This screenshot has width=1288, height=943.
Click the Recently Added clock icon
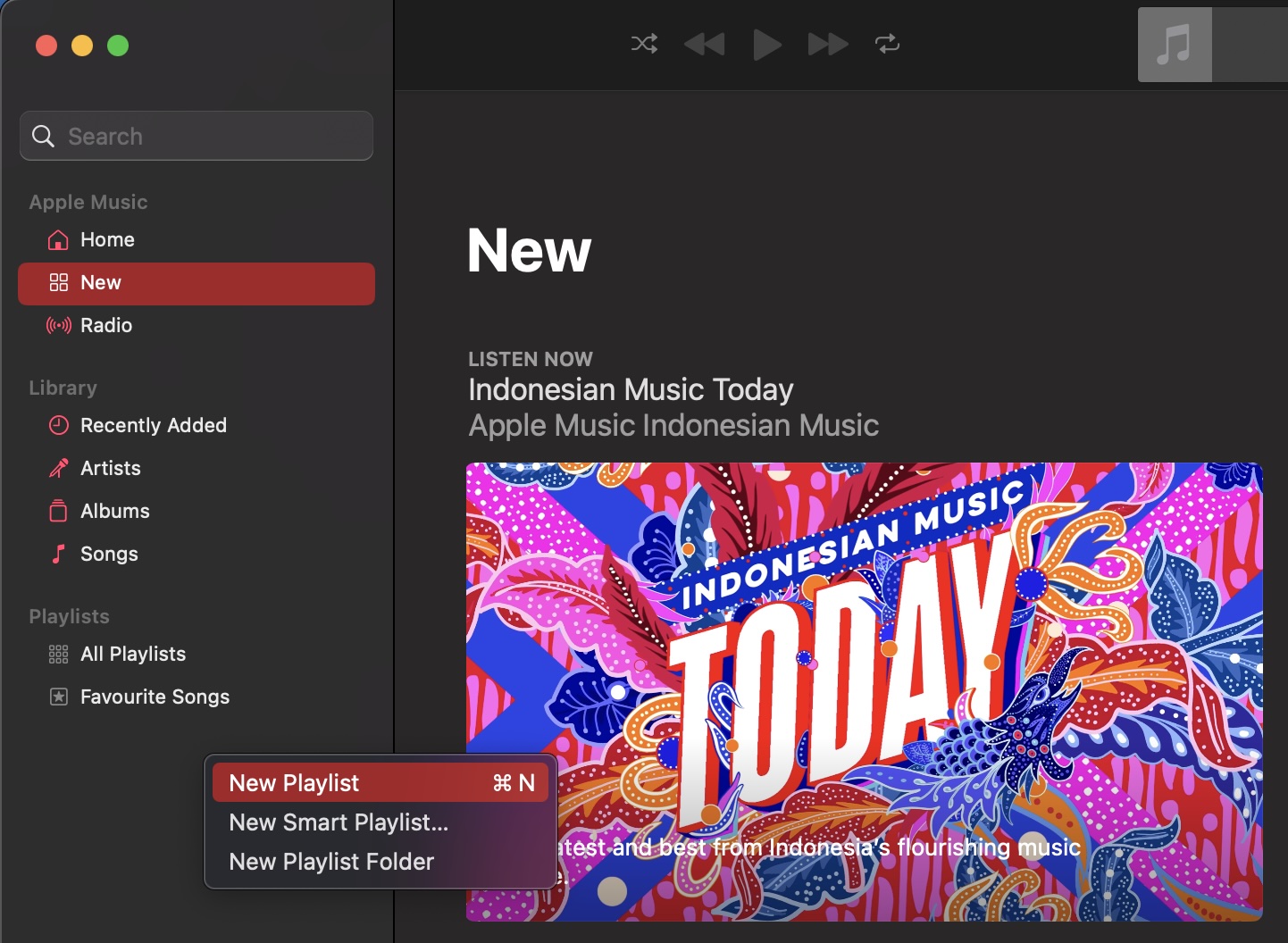58,425
